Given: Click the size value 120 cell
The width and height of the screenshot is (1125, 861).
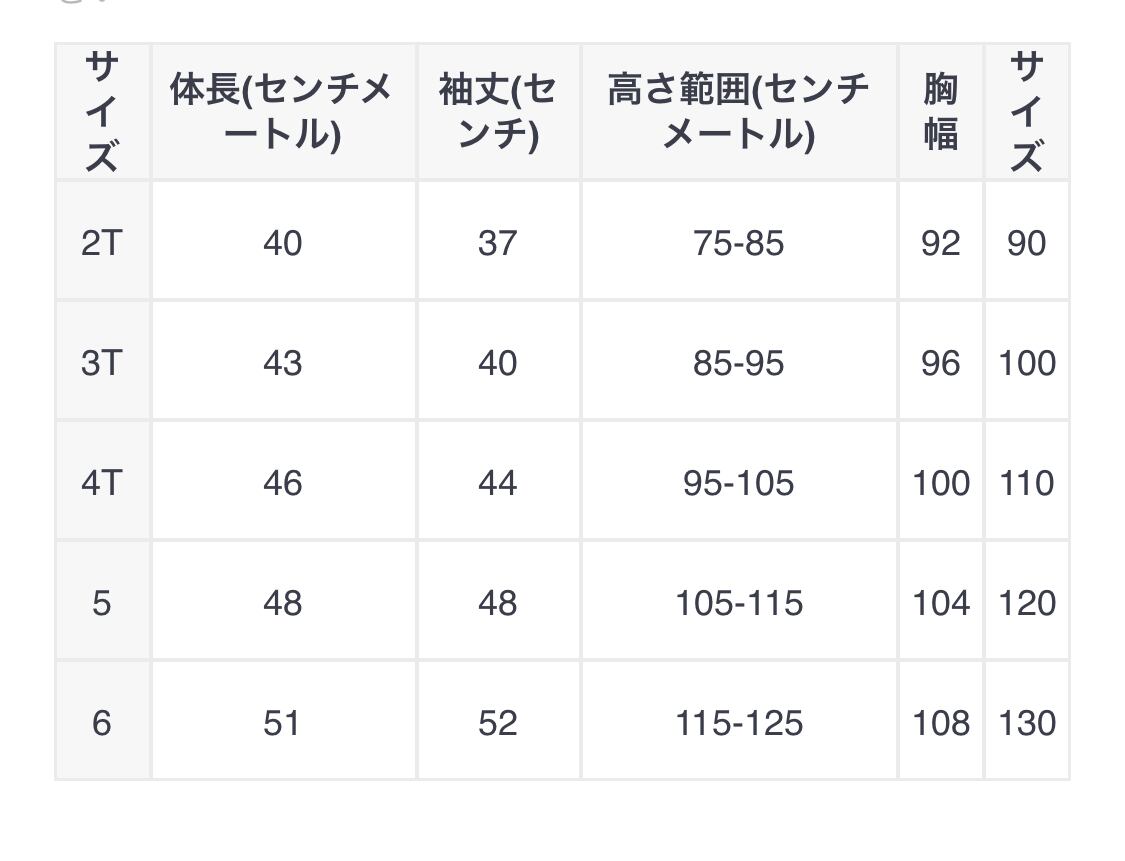Looking at the screenshot, I should coord(1027,603).
